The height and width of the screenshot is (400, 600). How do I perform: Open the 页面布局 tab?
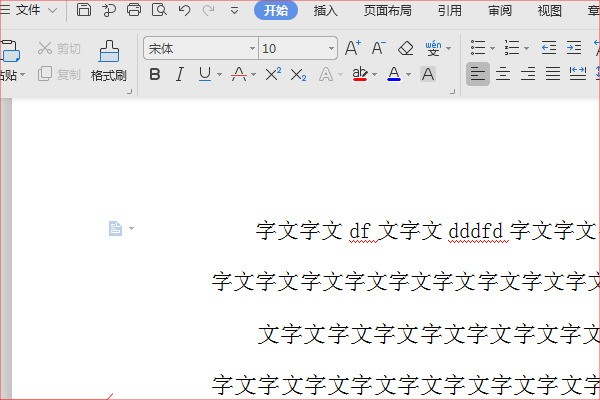point(387,11)
